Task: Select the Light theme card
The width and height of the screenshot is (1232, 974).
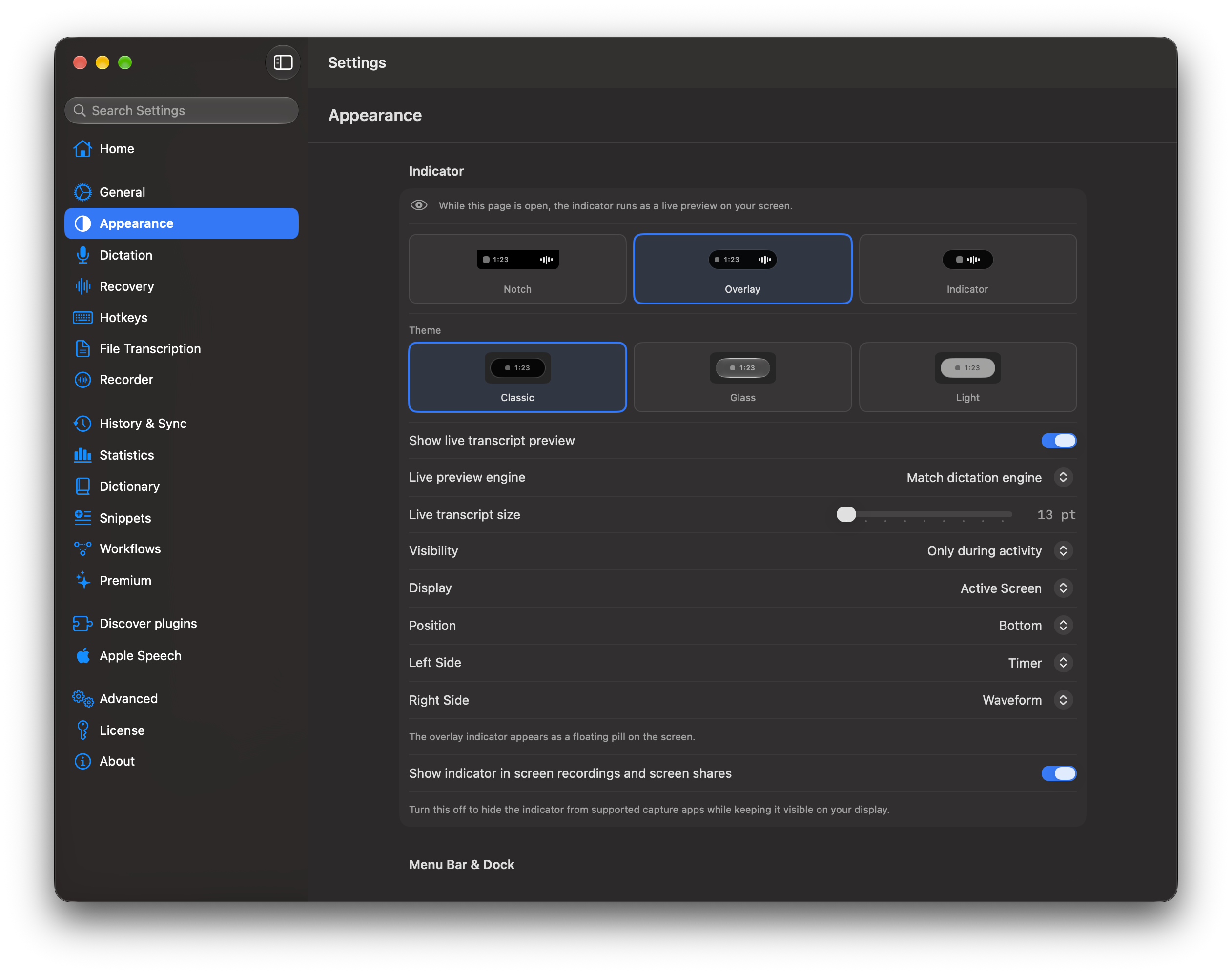Action: [967, 377]
